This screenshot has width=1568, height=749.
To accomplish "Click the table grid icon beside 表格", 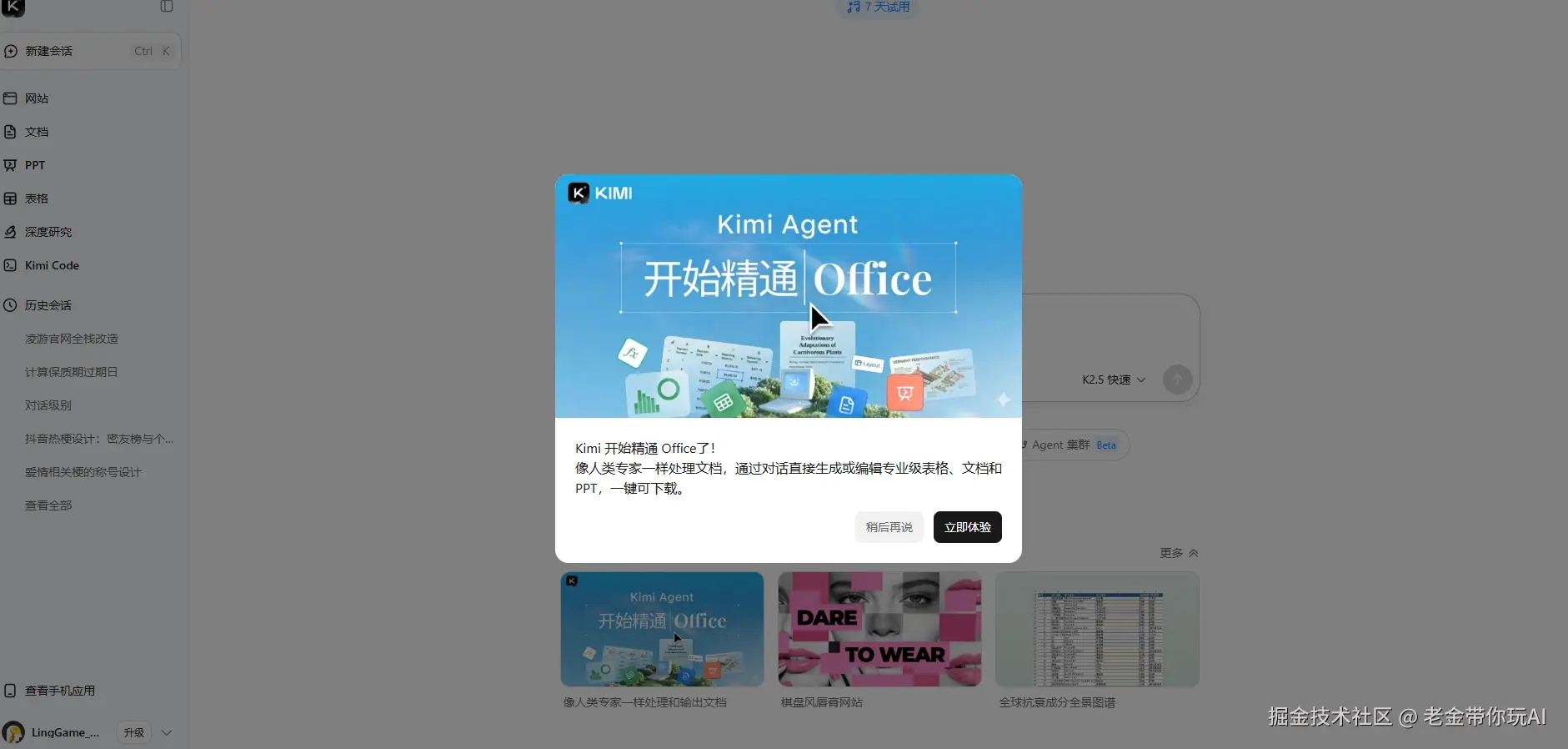I will click(10, 199).
